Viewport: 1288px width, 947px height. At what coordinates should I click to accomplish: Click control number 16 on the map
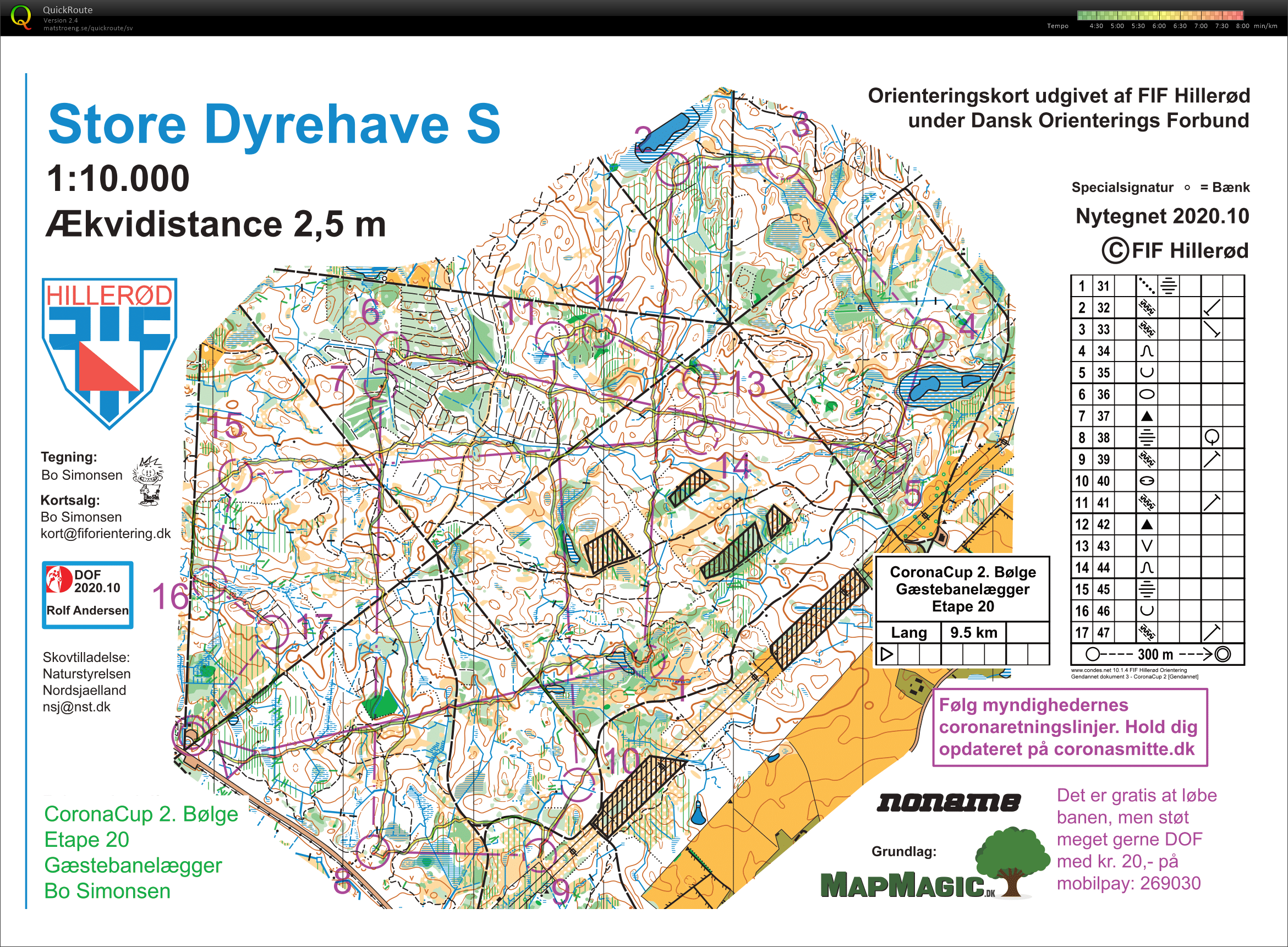(x=169, y=595)
